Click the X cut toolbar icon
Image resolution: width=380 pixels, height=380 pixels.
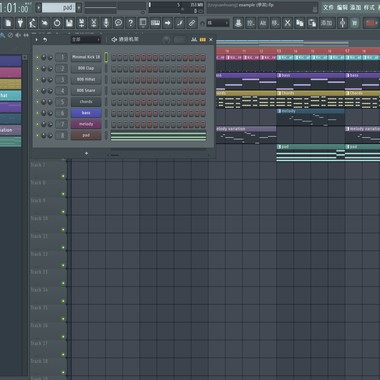coord(287,23)
